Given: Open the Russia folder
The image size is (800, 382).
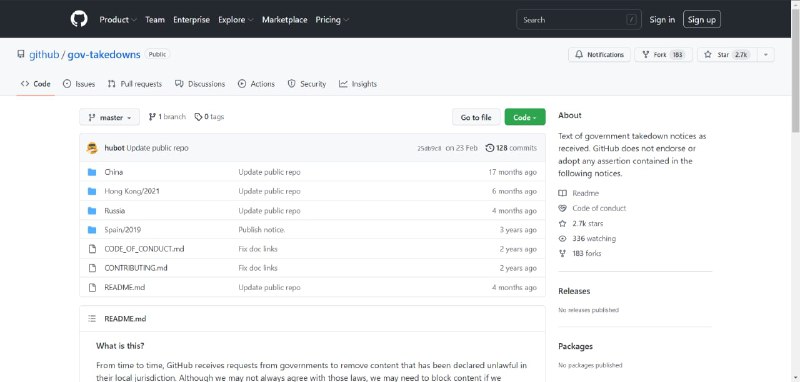Looking at the screenshot, I should (114, 211).
